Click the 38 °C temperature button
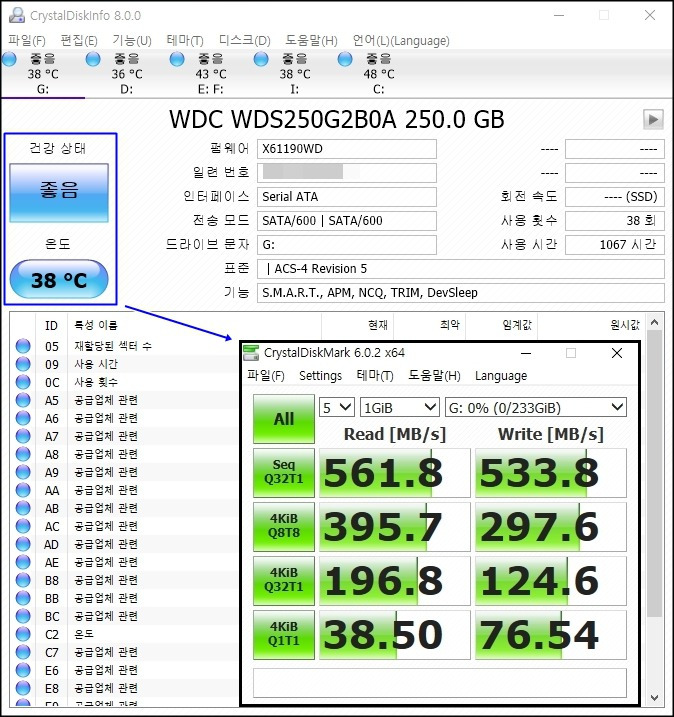The image size is (674, 717). coord(59,279)
